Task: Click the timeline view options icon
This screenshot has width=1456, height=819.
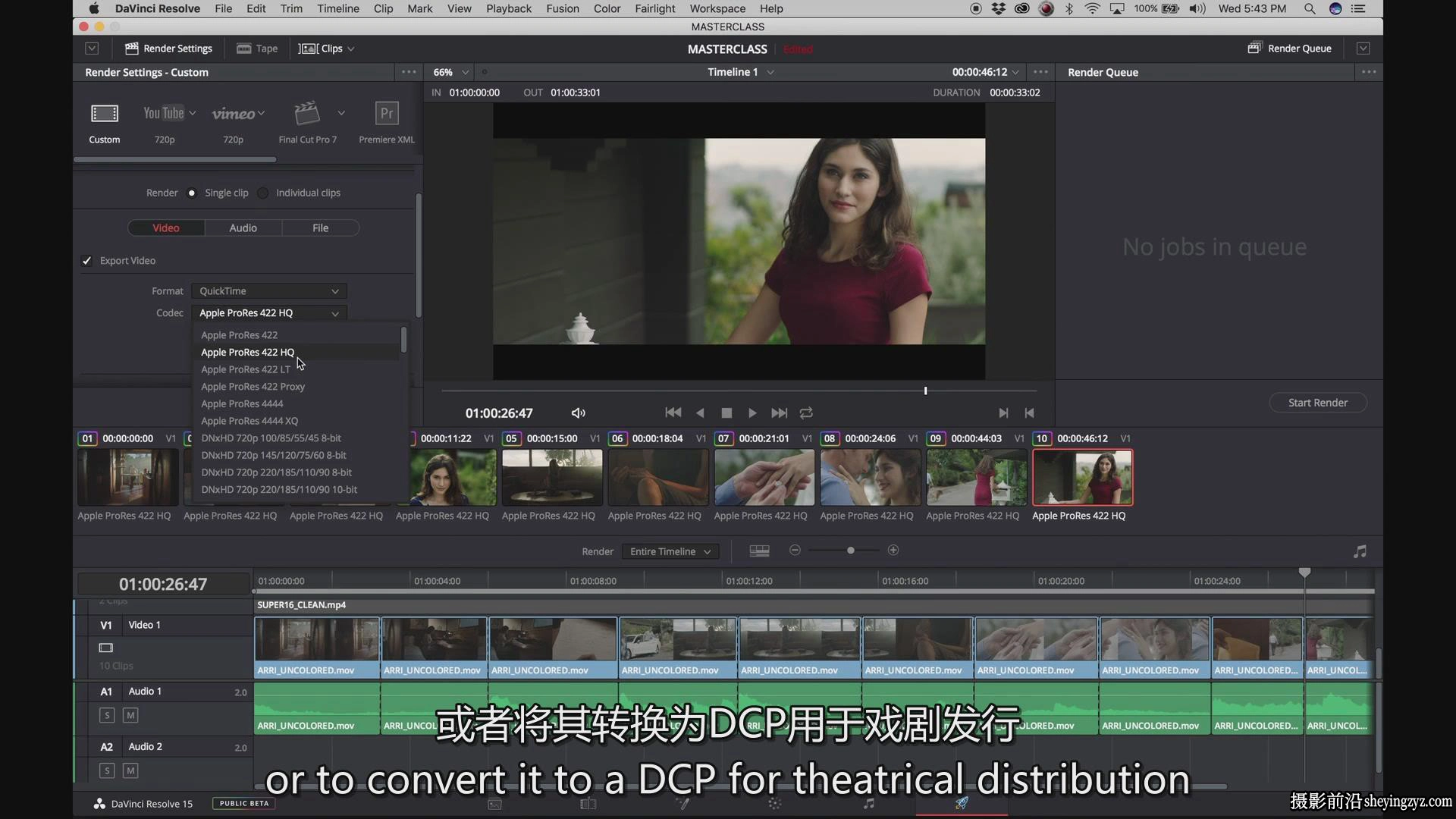Action: (759, 551)
